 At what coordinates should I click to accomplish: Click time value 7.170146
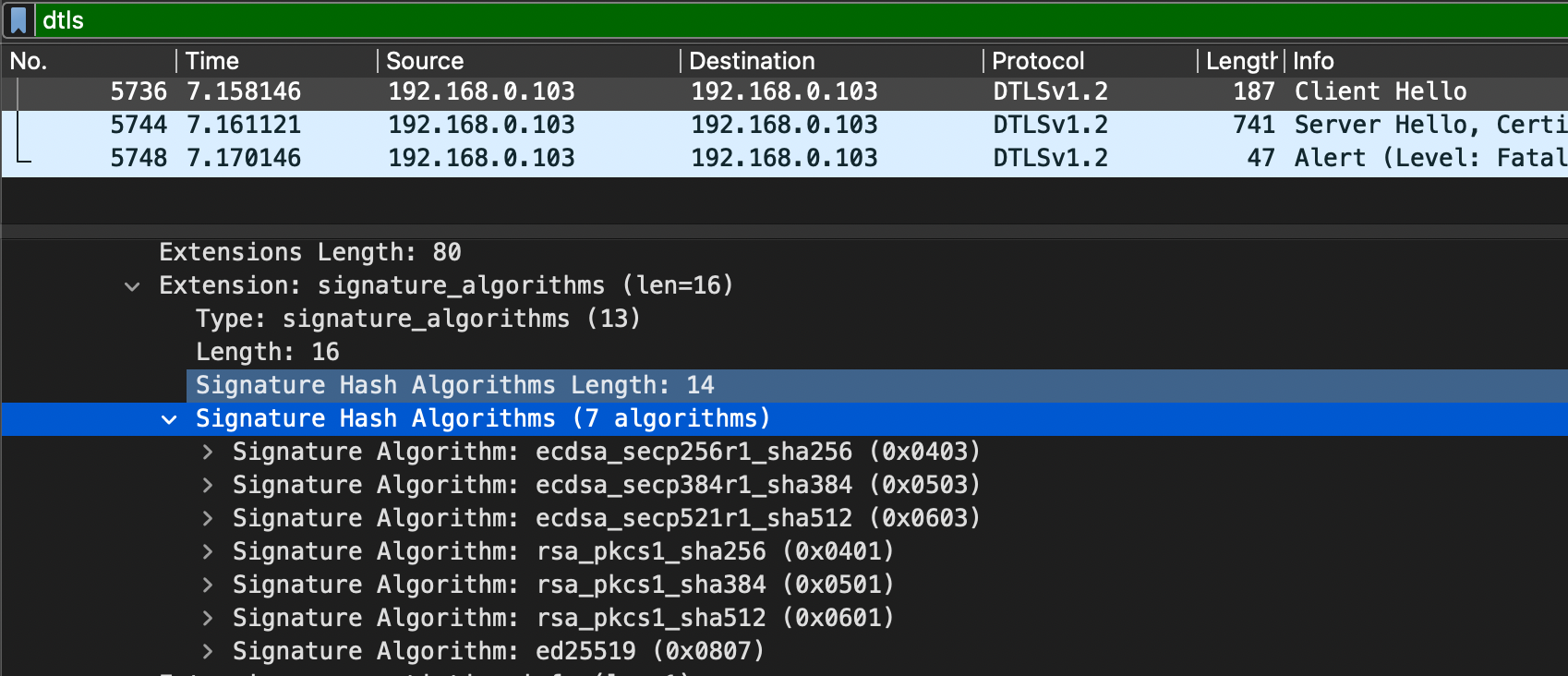coord(244,158)
